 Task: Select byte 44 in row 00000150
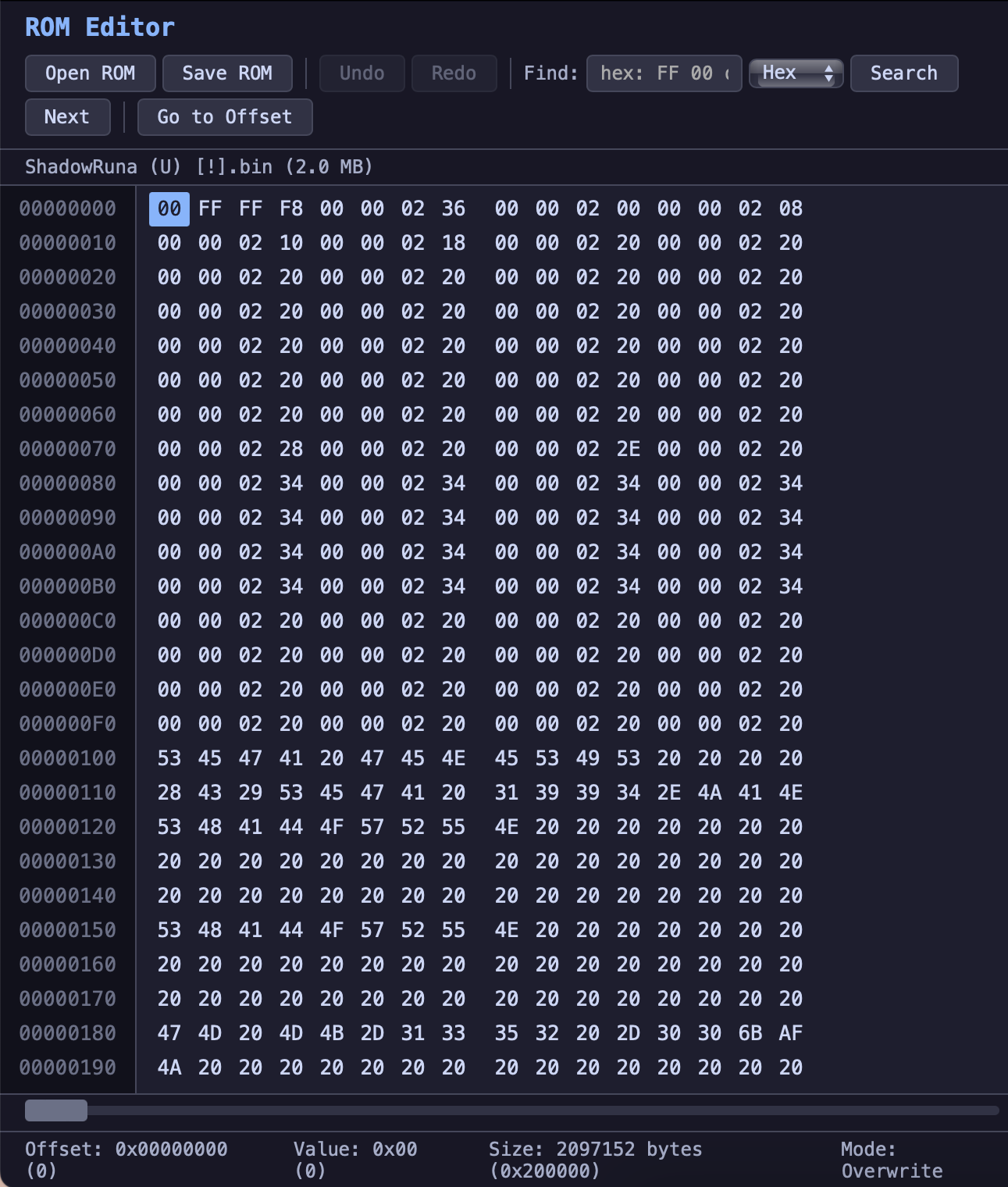coord(291,930)
